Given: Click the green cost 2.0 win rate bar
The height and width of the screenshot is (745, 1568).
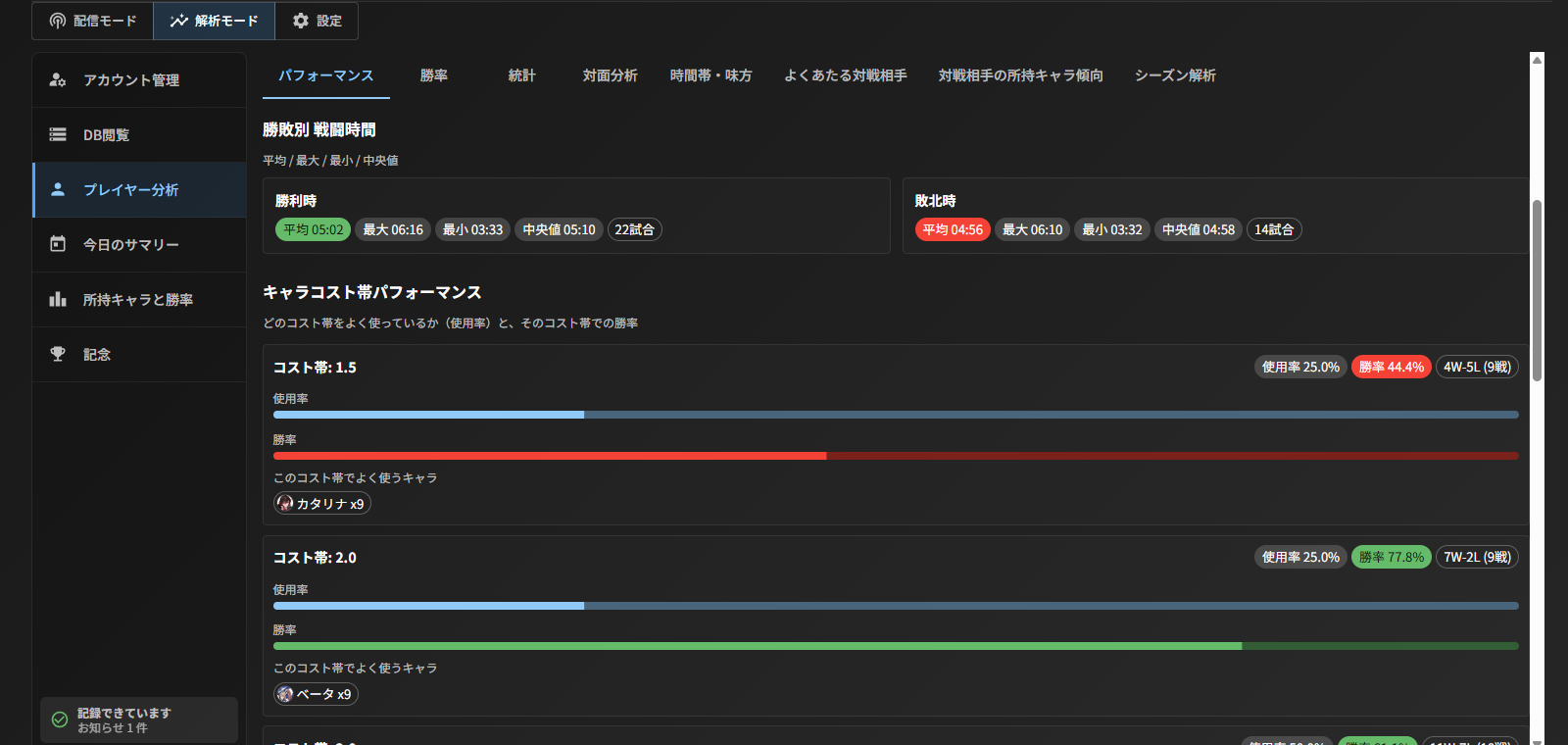Looking at the screenshot, I should [x=896, y=646].
